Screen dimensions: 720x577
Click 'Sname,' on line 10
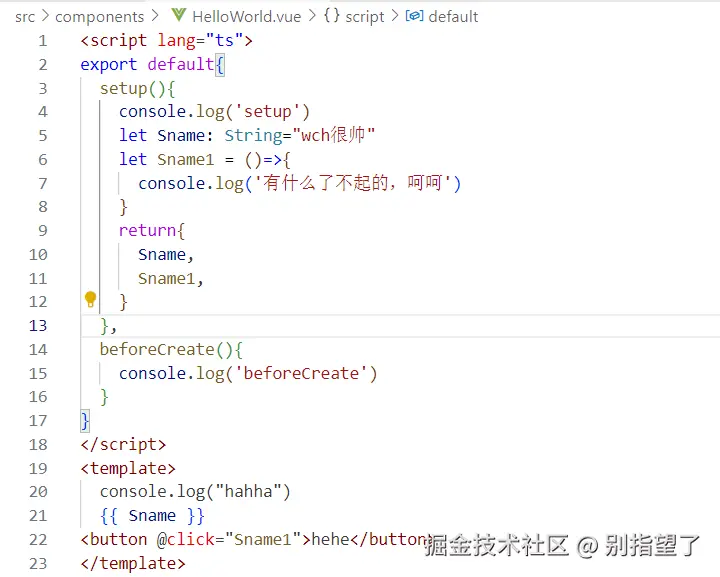coord(166,255)
